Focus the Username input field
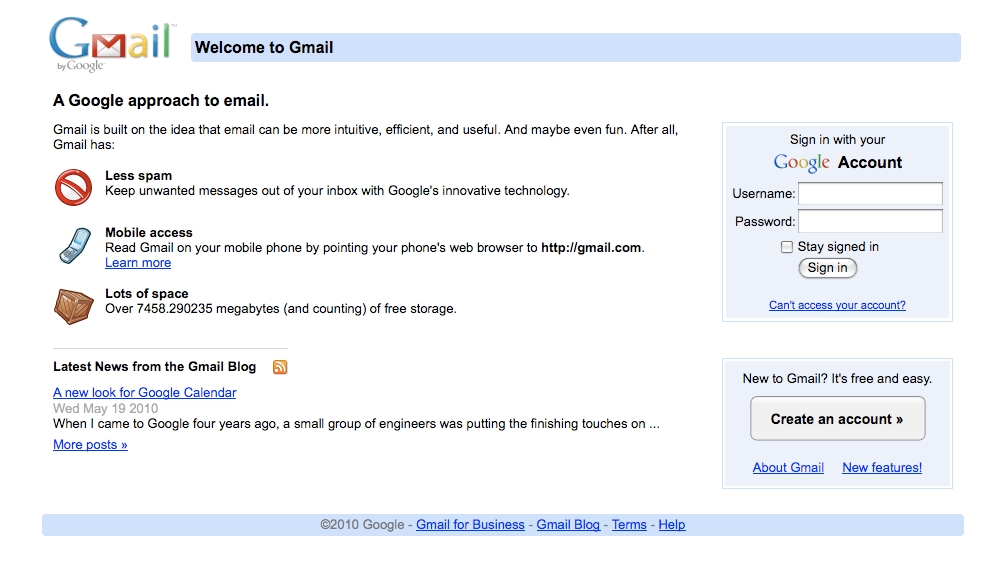Image resolution: width=995 pixels, height=574 pixels. [x=869, y=194]
